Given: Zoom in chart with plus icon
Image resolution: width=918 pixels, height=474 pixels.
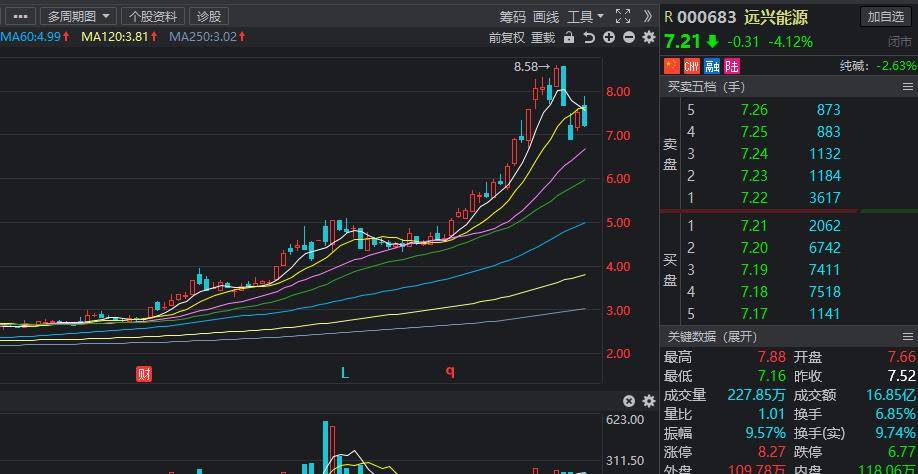Looking at the screenshot, I should click(x=609, y=37).
